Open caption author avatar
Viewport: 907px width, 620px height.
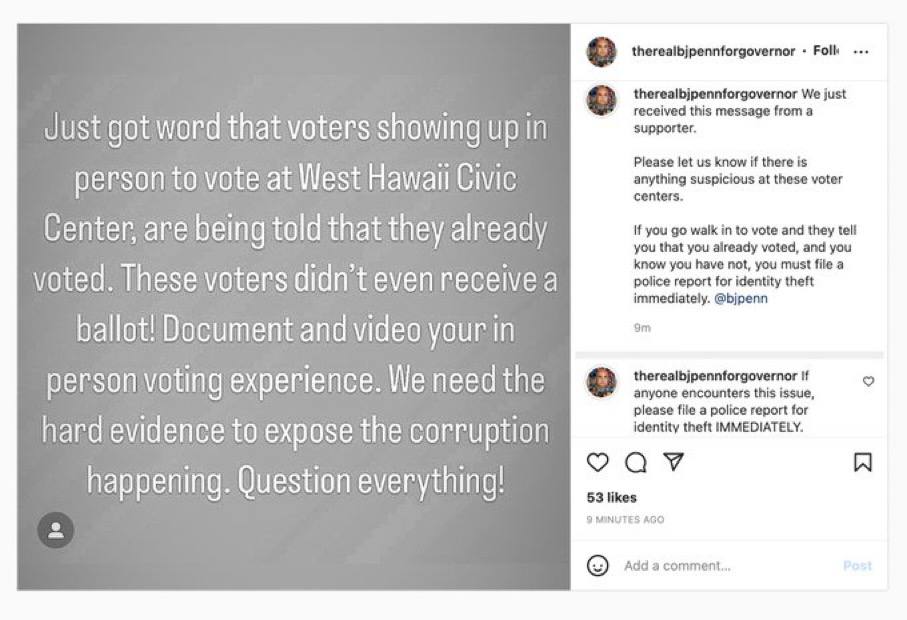(602, 100)
